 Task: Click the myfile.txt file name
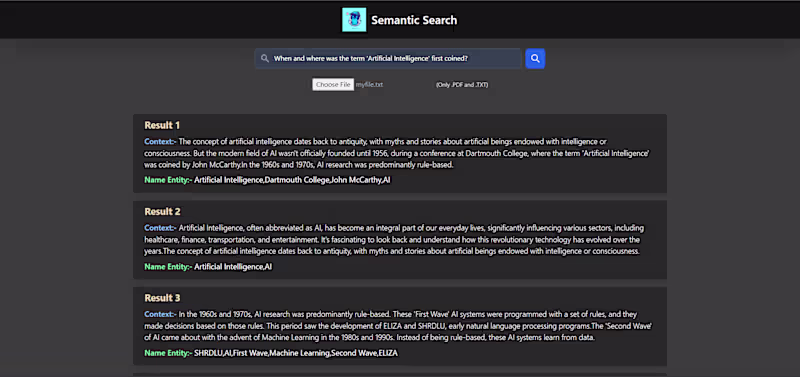coord(369,85)
